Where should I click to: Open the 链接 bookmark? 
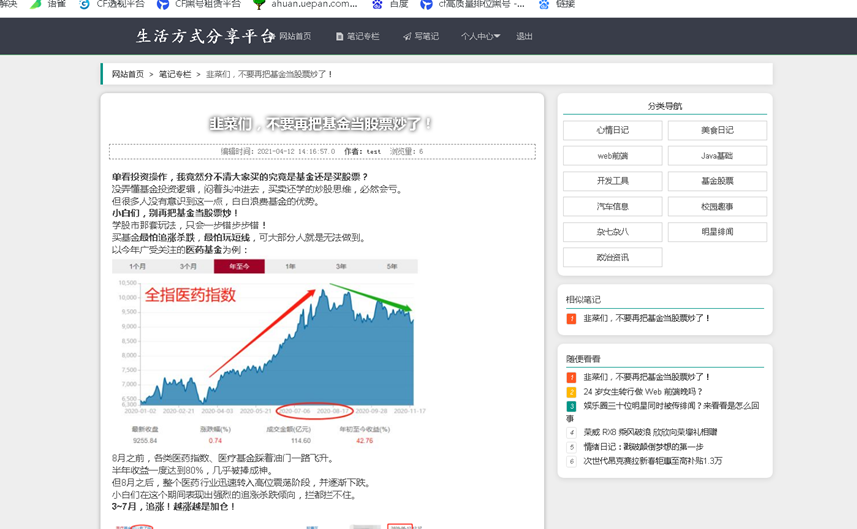[556, 4]
